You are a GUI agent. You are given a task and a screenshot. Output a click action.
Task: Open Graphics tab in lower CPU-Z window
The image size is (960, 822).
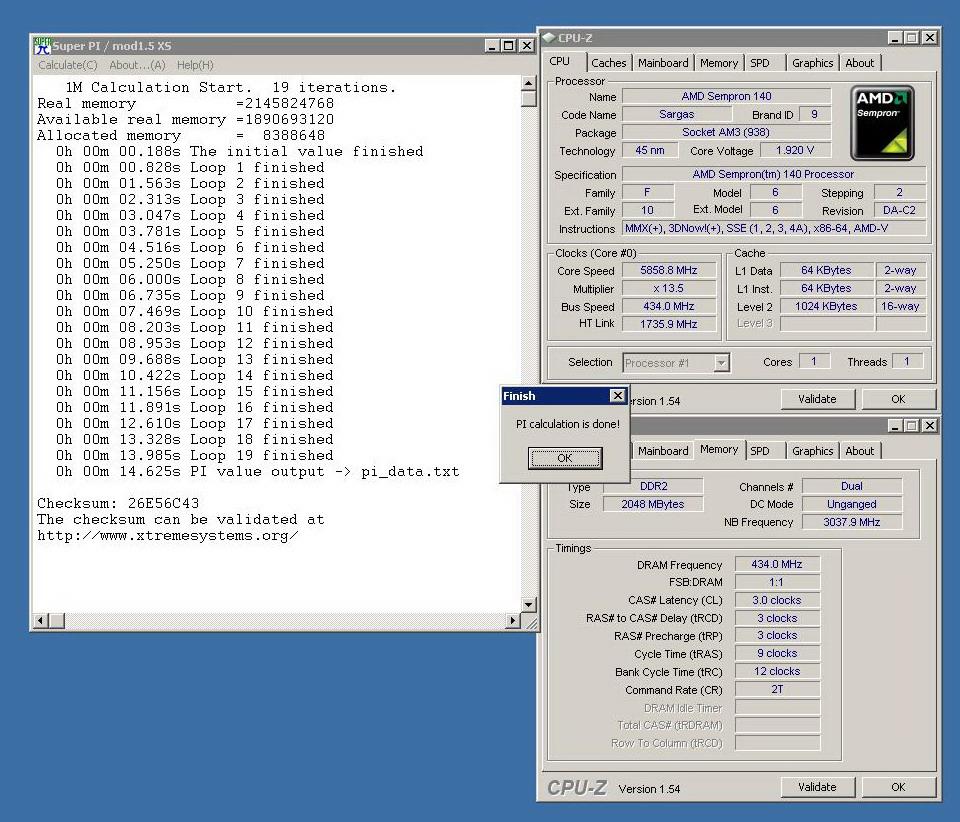pyautogui.click(x=812, y=451)
